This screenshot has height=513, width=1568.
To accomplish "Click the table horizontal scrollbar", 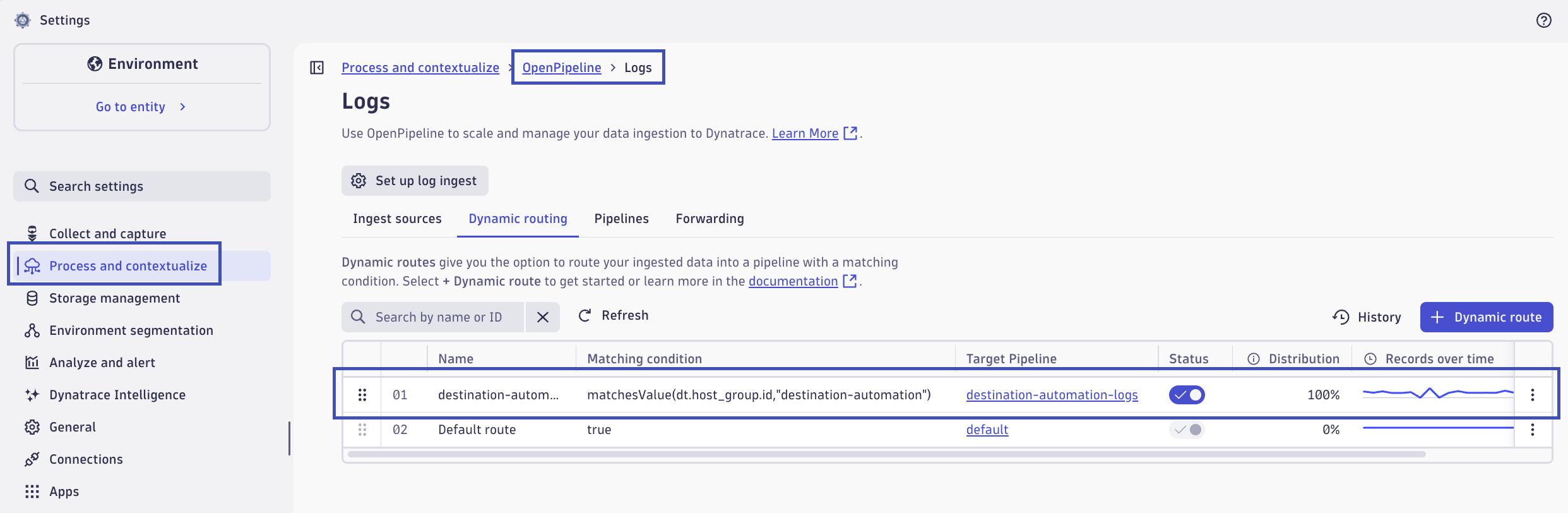I will click(x=886, y=454).
